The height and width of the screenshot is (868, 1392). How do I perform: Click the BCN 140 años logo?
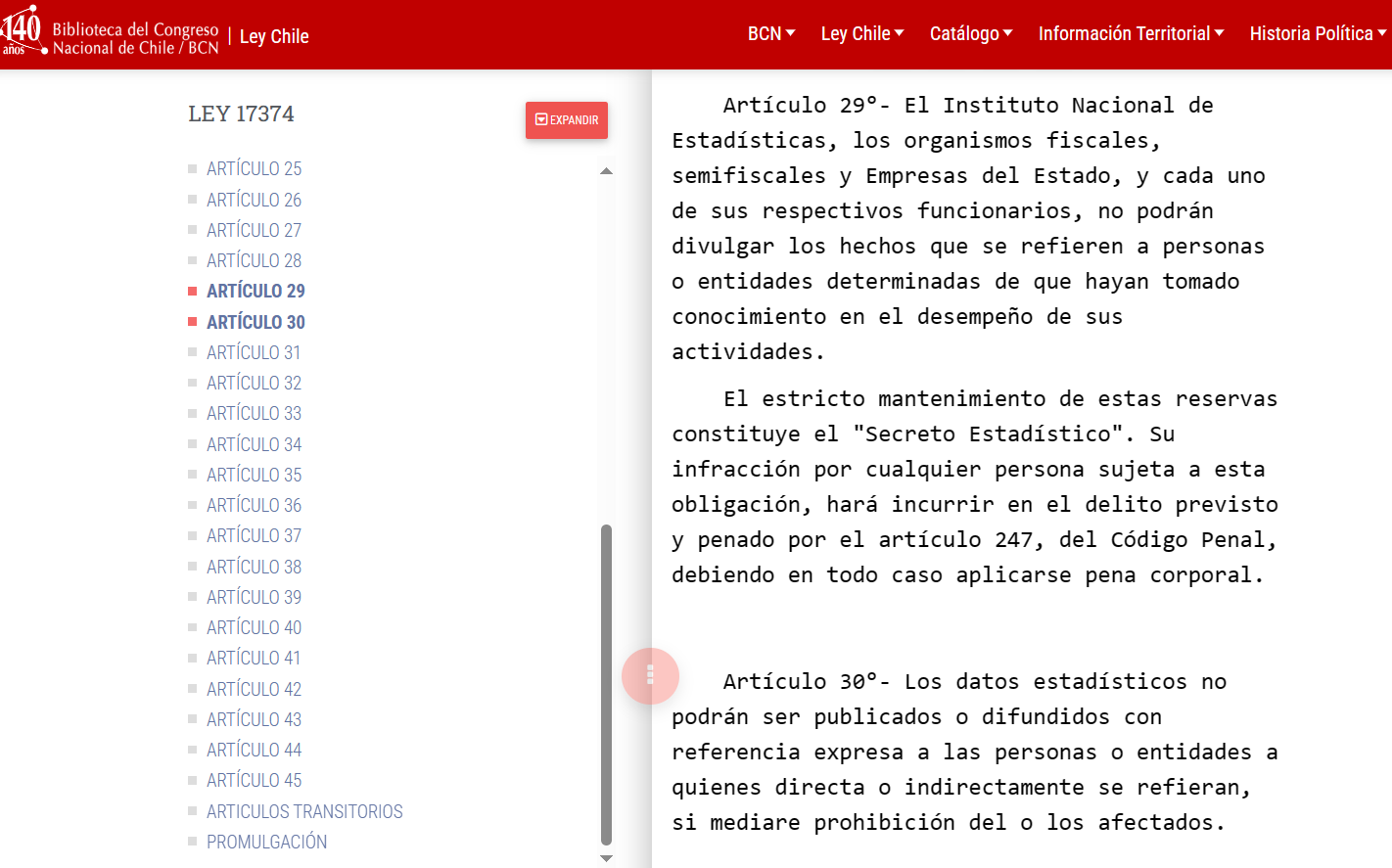pos(23,31)
